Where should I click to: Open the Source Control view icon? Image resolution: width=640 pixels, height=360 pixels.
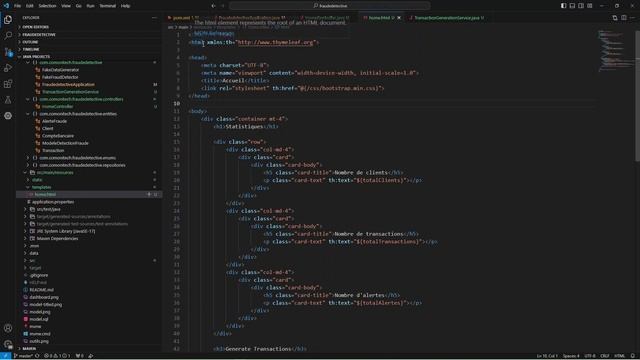(8, 52)
